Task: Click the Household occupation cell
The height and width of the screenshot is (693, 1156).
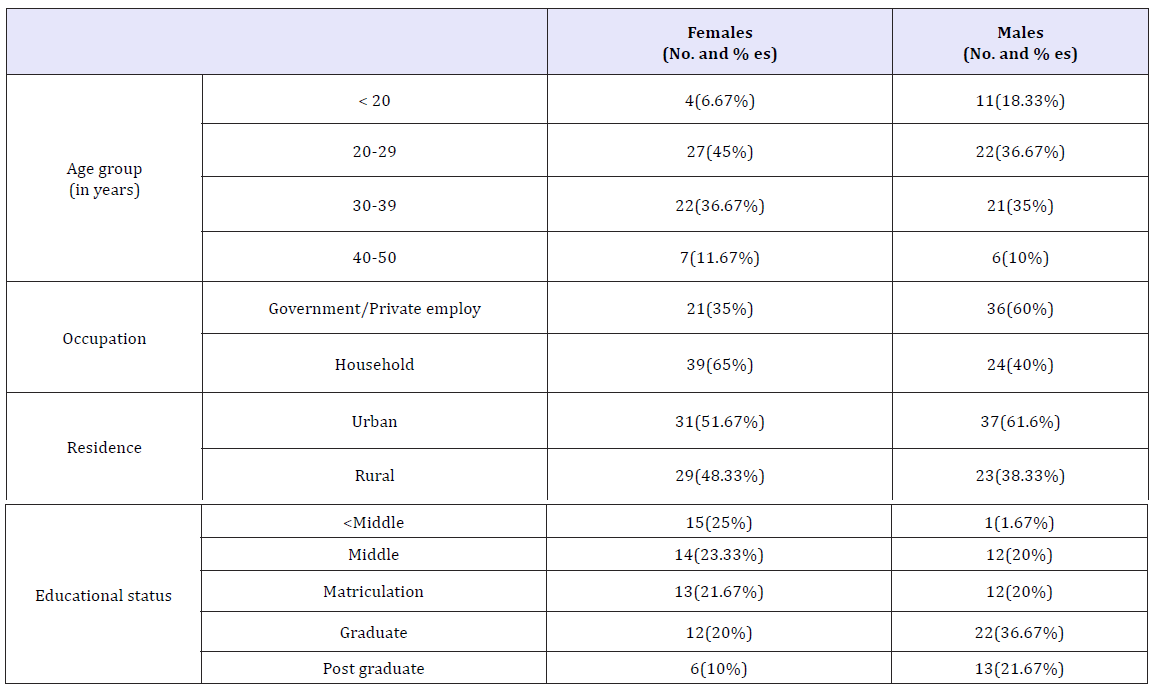Action: (x=375, y=364)
